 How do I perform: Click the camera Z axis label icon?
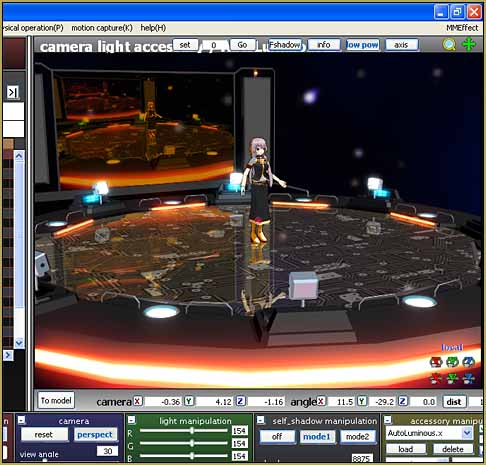point(240,401)
